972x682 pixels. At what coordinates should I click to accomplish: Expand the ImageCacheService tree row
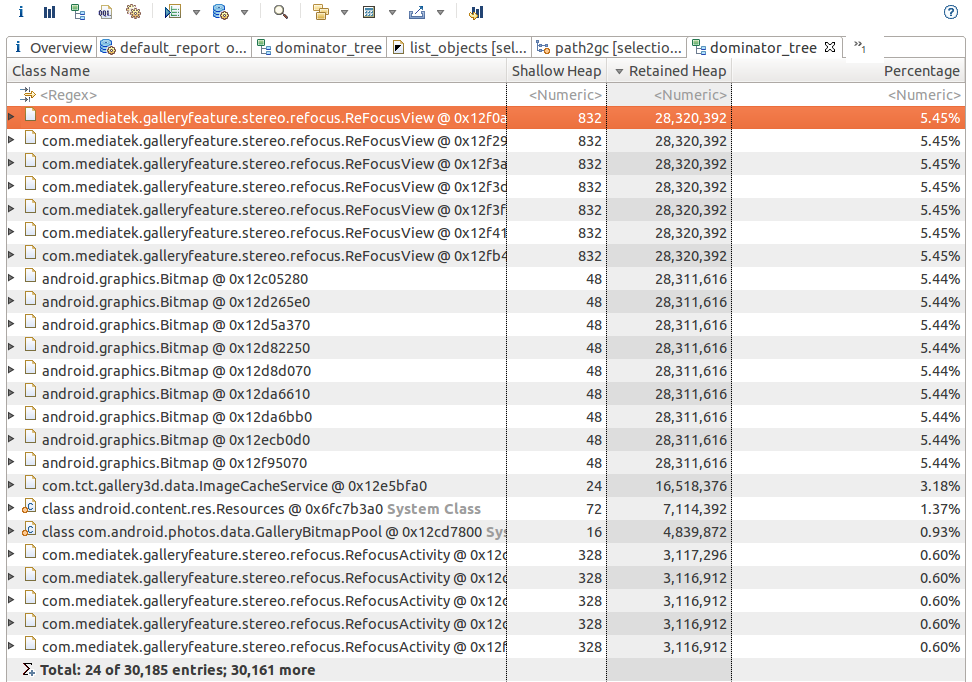(x=12, y=486)
